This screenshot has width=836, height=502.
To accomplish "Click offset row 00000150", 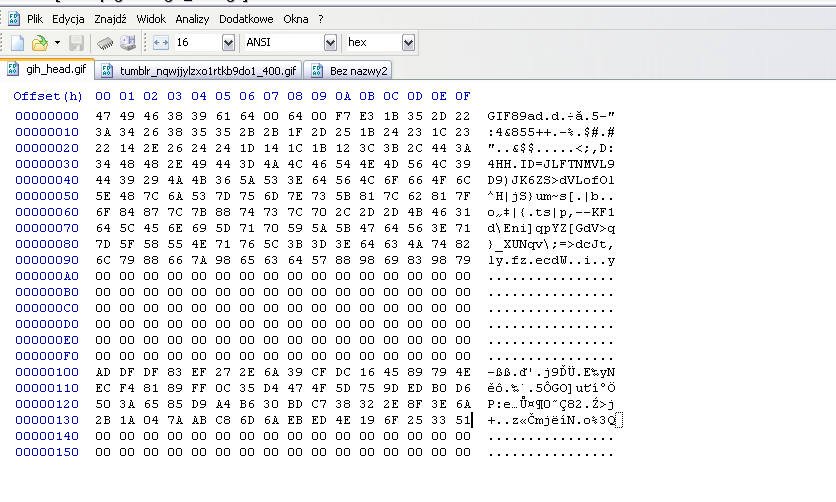I will tap(47, 452).
